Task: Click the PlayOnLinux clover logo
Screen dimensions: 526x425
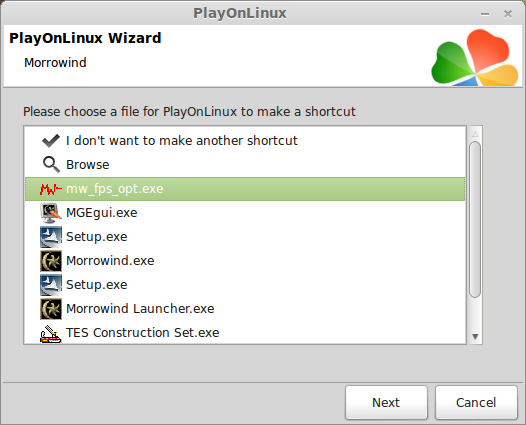Action: (x=475, y=57)
